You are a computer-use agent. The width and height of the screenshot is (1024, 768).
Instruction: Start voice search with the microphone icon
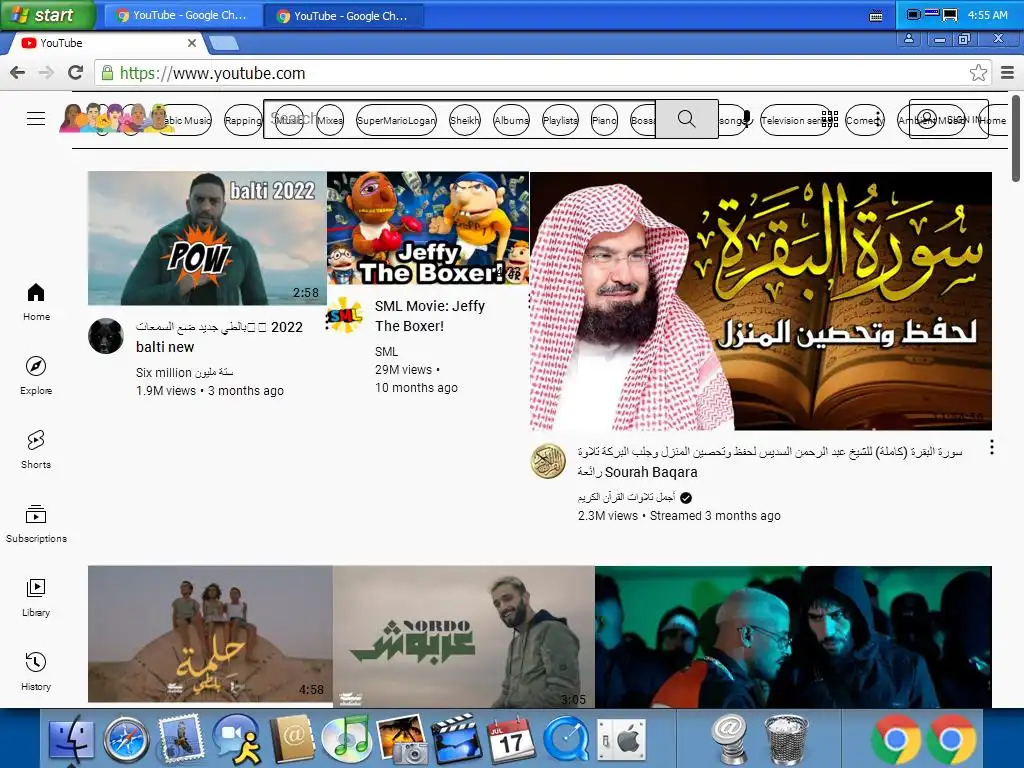click(746, 119)
